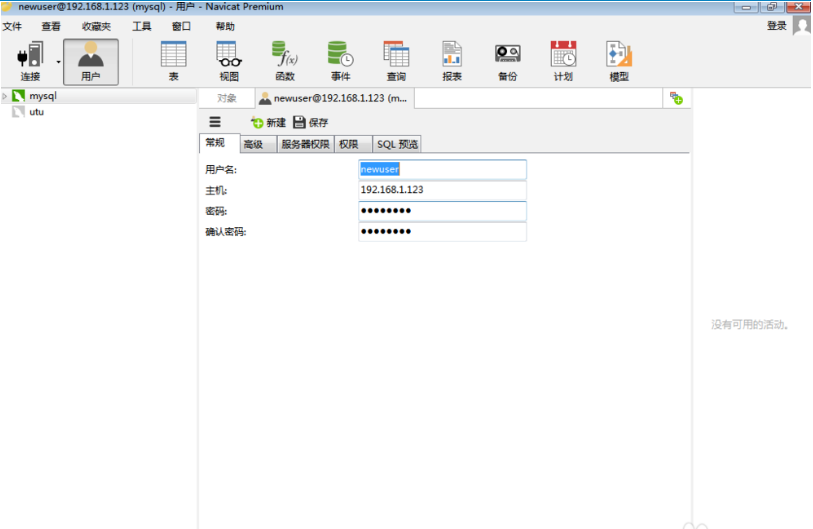Click the add new tab icon with green plus

(x=676, y=98)
